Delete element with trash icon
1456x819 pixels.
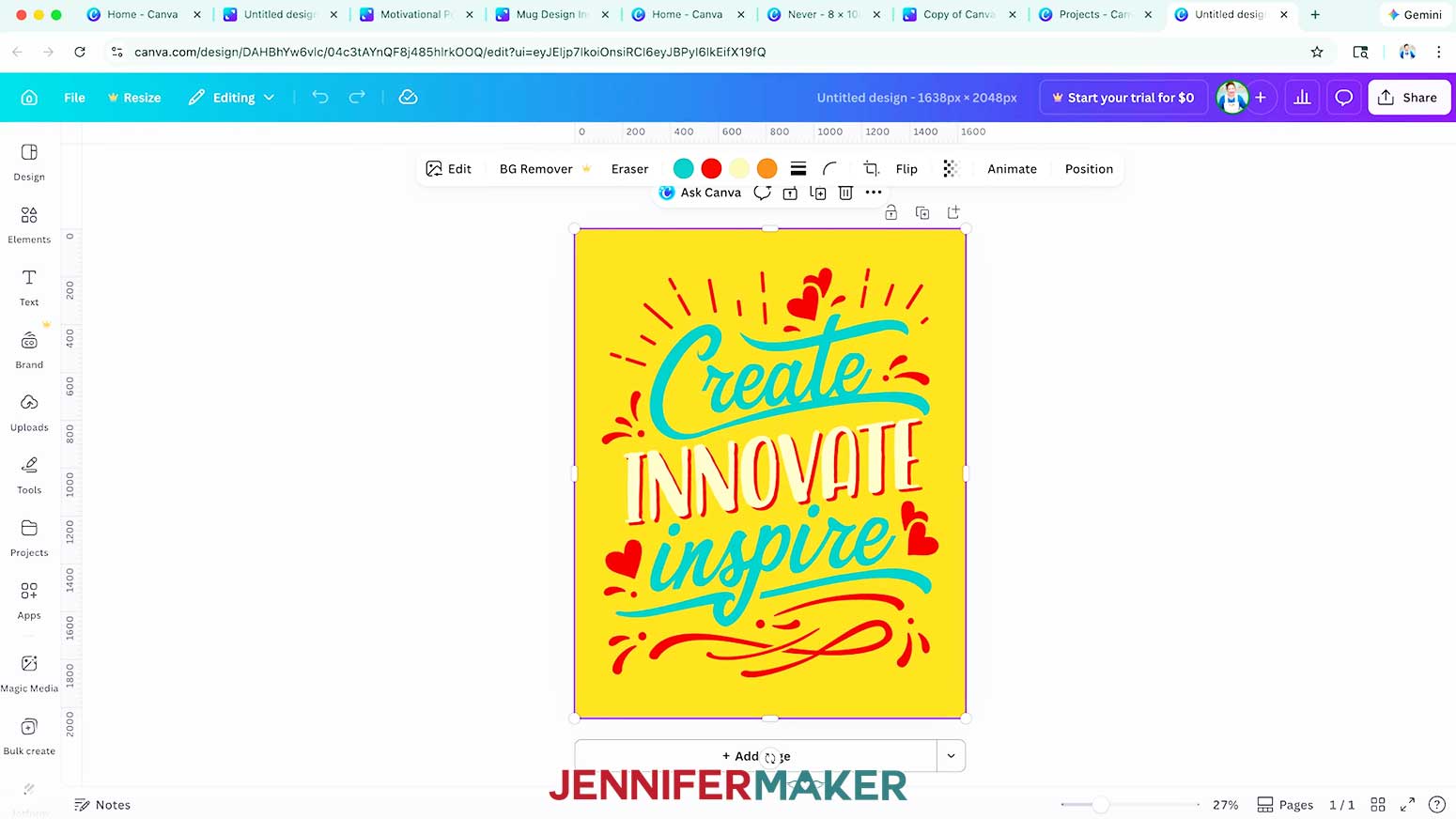(845, 193)
